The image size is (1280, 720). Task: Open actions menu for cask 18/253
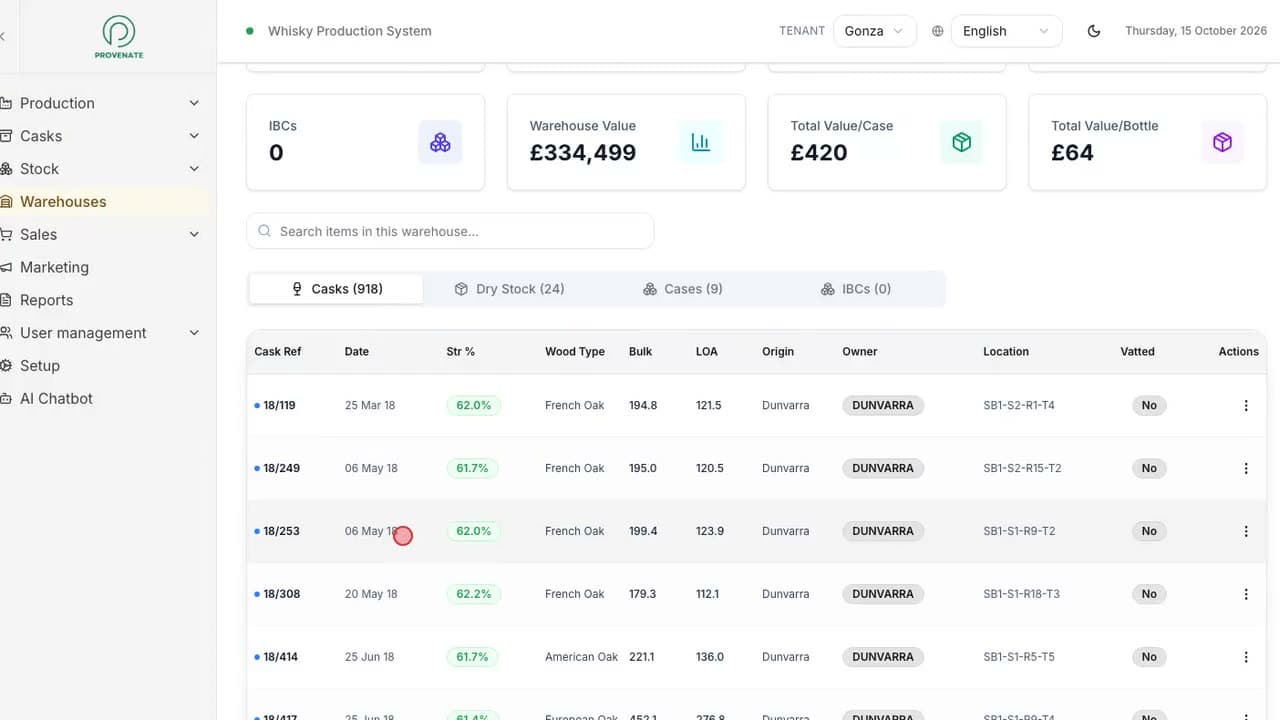(1246, 531)
